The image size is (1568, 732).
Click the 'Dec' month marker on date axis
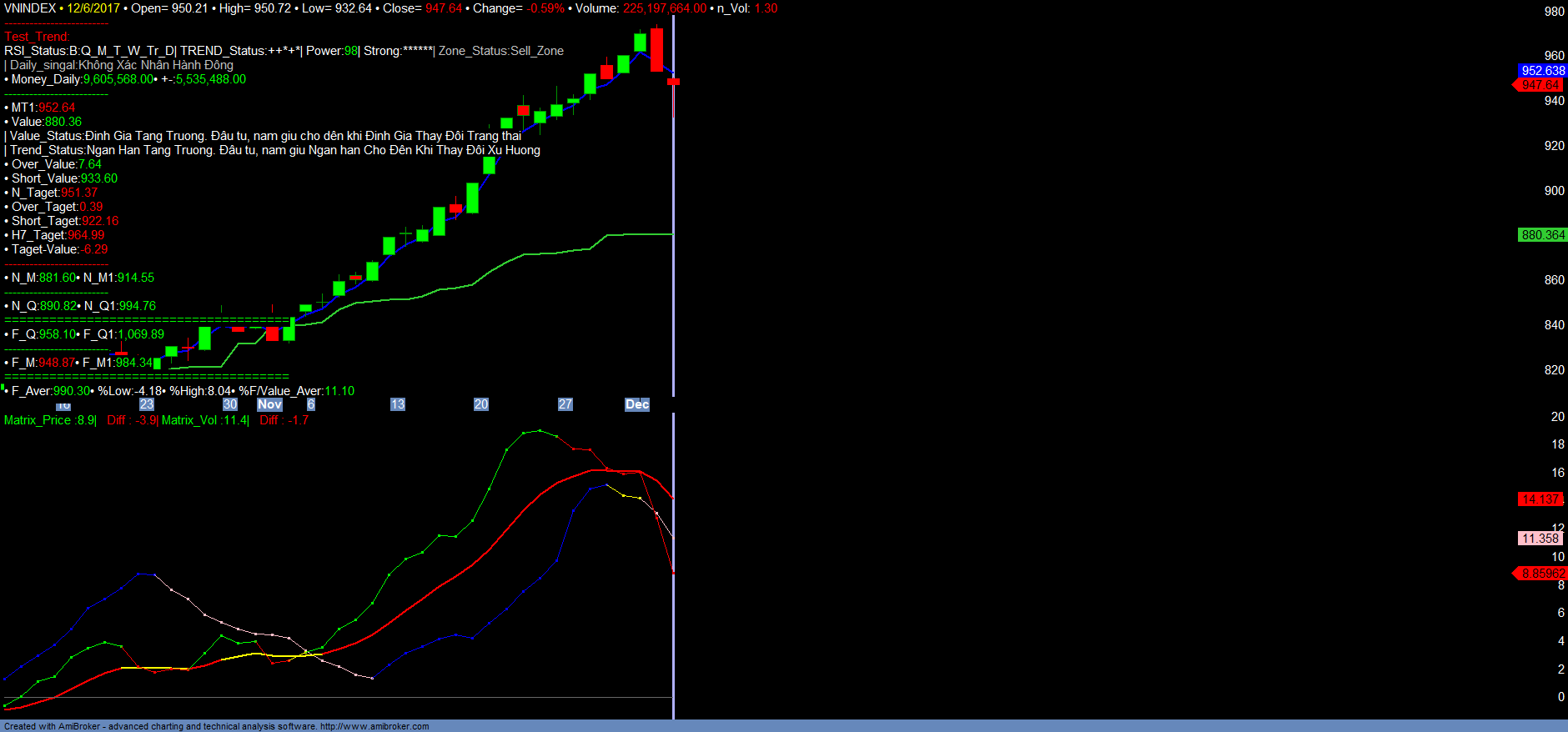(637, 404)
